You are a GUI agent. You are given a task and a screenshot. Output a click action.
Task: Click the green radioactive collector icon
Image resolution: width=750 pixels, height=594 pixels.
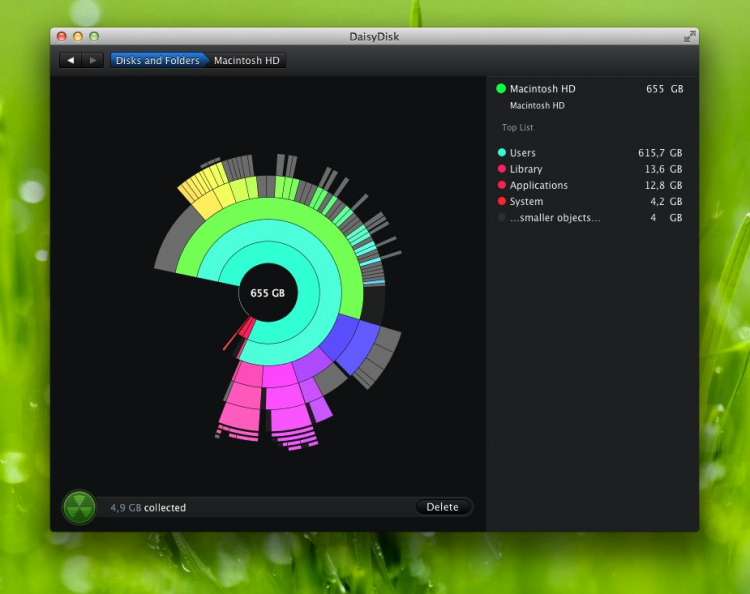(x=79, y=507)
